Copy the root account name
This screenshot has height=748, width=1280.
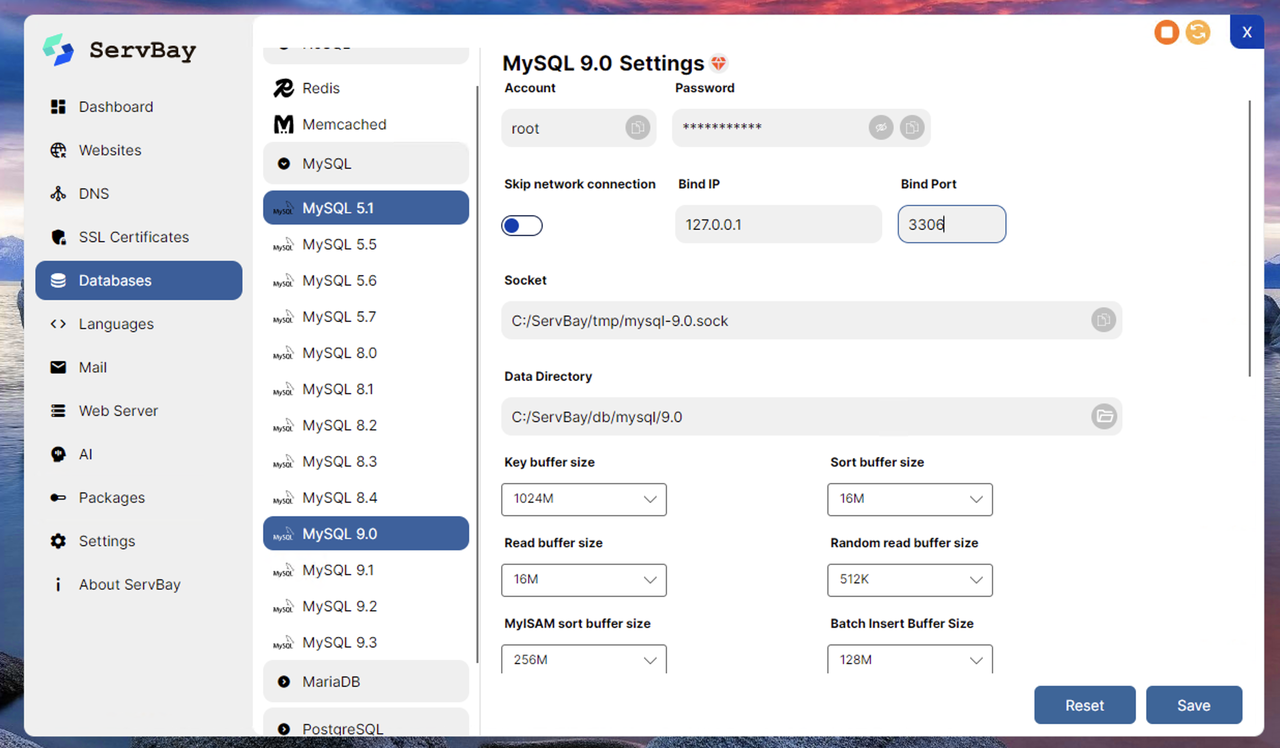pos(637,128)
